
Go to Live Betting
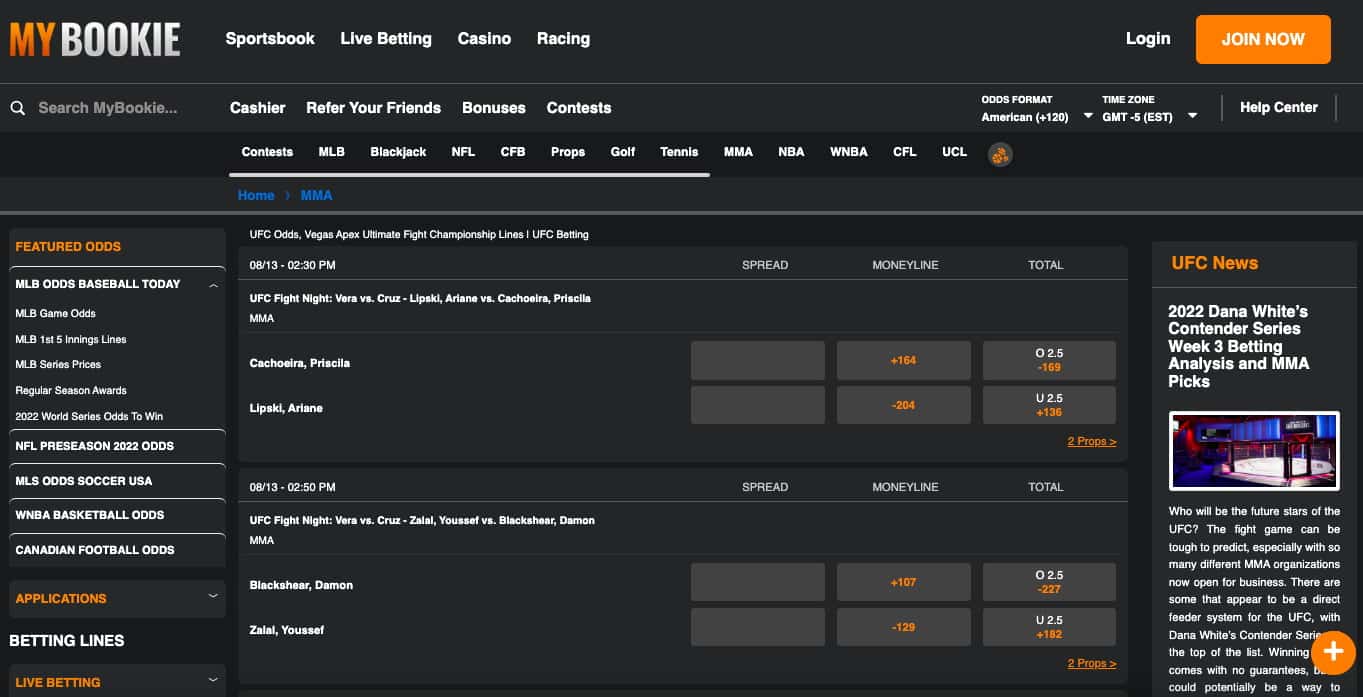click(x=386, y=39)
